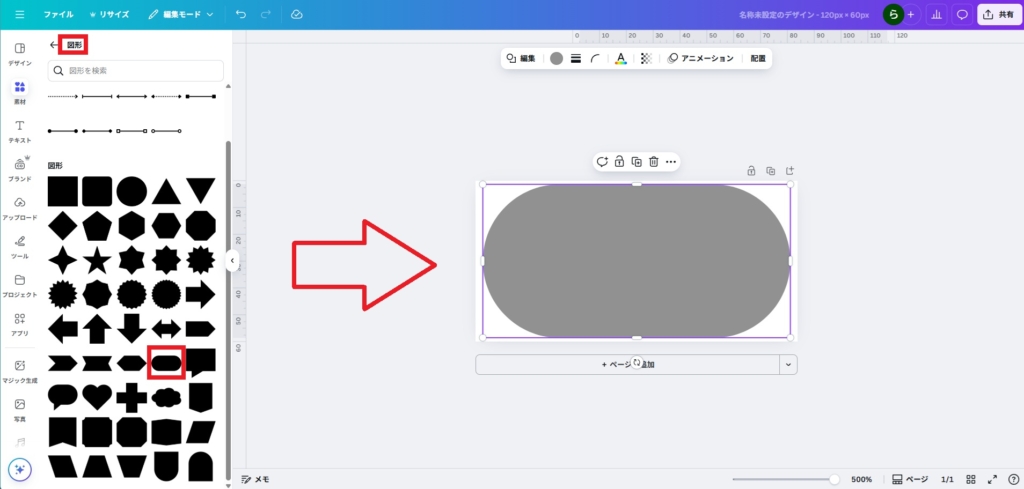The width and height of the screenshot is (1024, 489).
Task: Open the transparency checkerboard icon
Action: coord(645,59)
